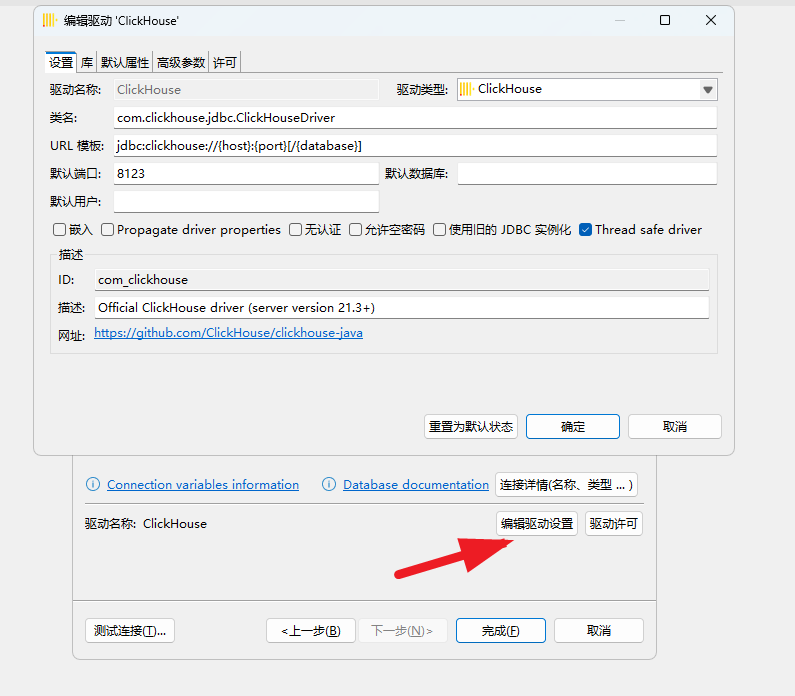795x696 pixels.
Task: Click the 编辑驱动设置 button
Action: 536,523
